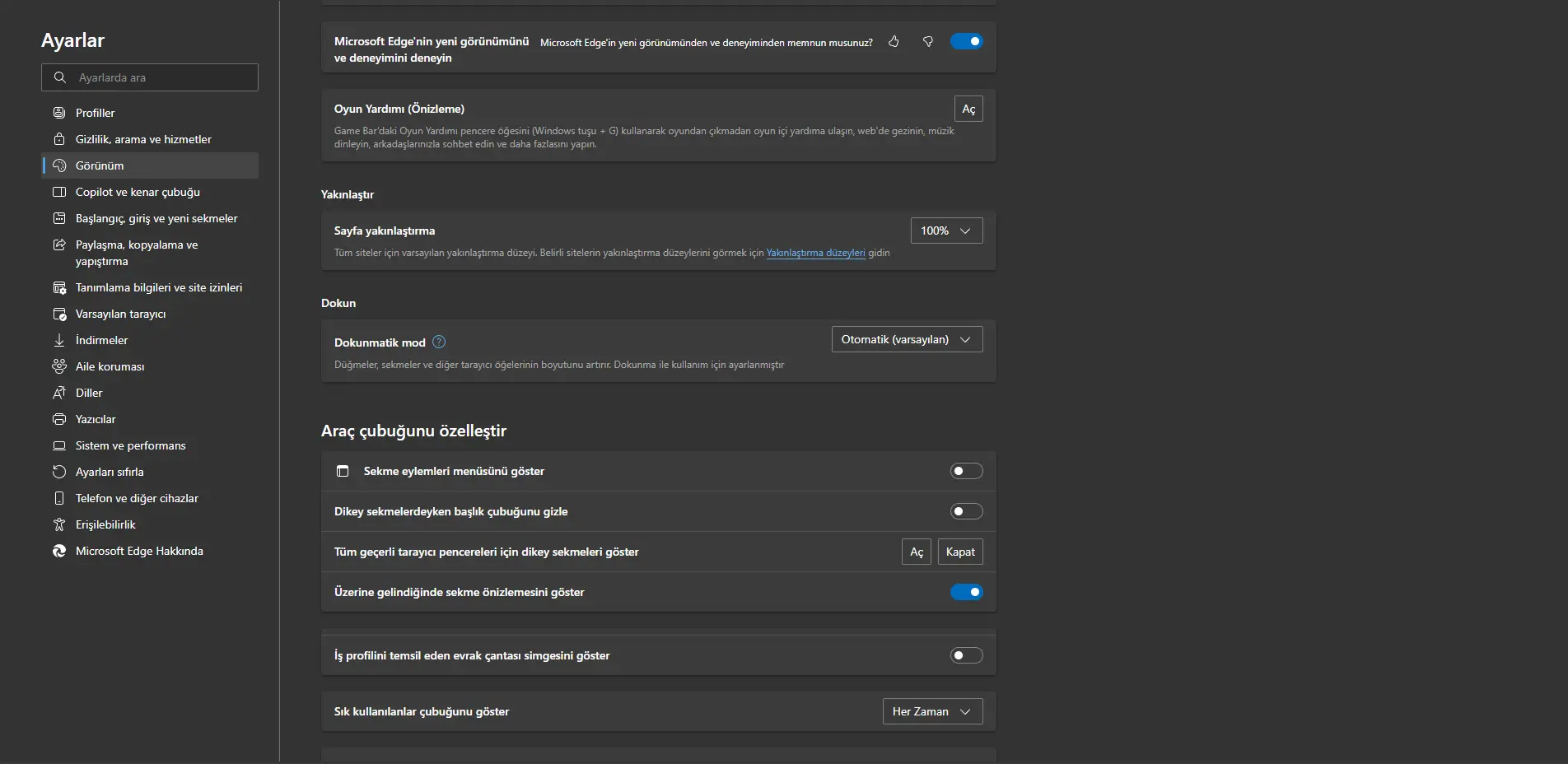Click the Oyun Yardımı (Önizleme) title
1568x764 pixels.
point(399,109)
